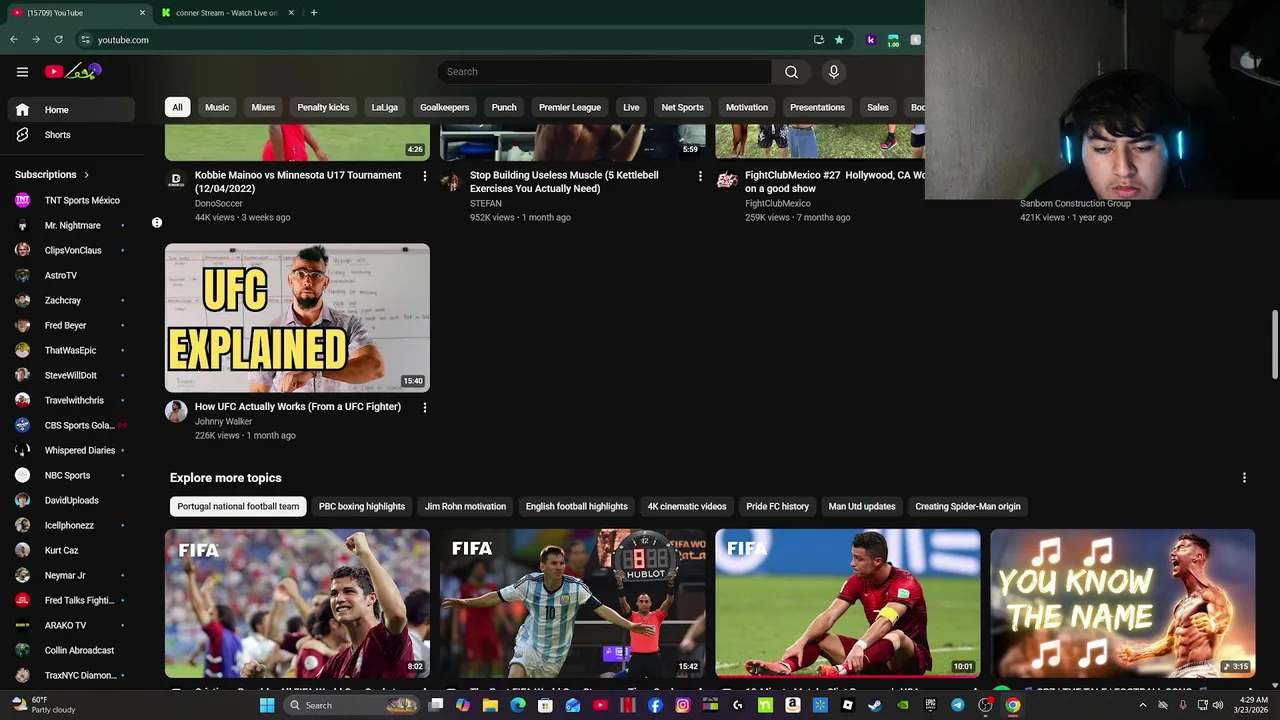Open Epic Games launcher from taskbar
The width and height of the screenshot is (1280, 720).
pyautogui.click(x=930, y=705)
